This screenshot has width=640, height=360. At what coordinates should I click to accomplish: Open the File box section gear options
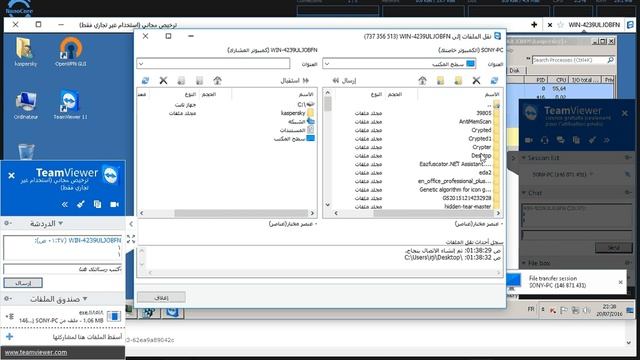(7, 299)
